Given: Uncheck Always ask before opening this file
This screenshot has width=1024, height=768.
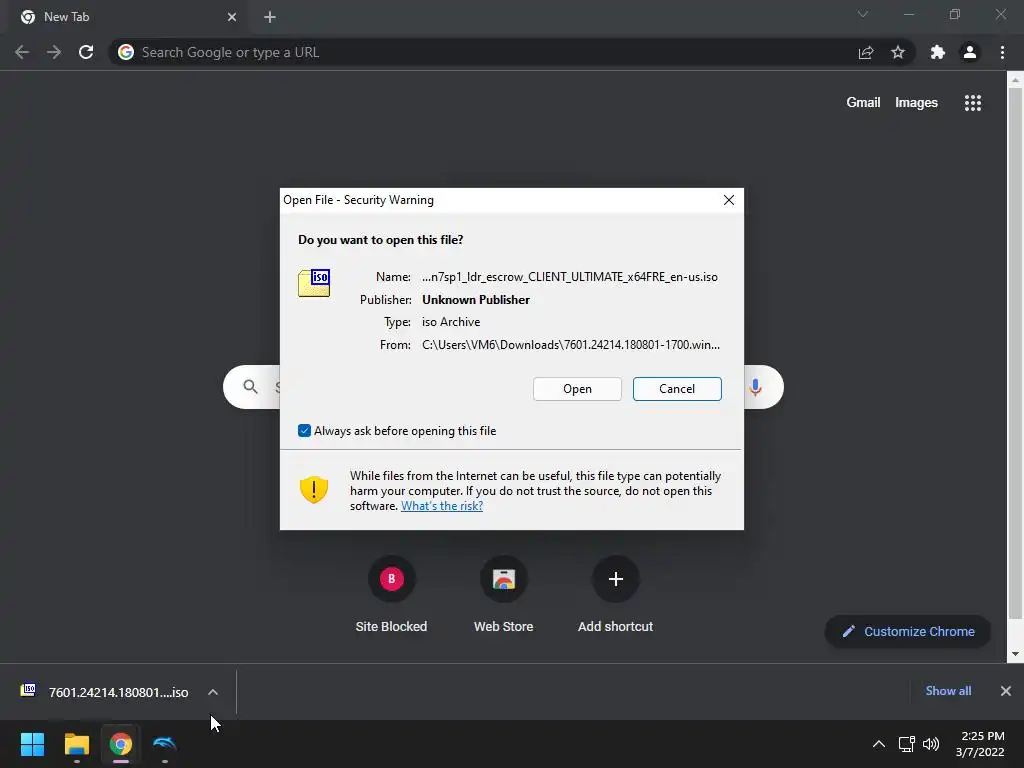Looking at the screenshot, I should click(x=304, y=430).
